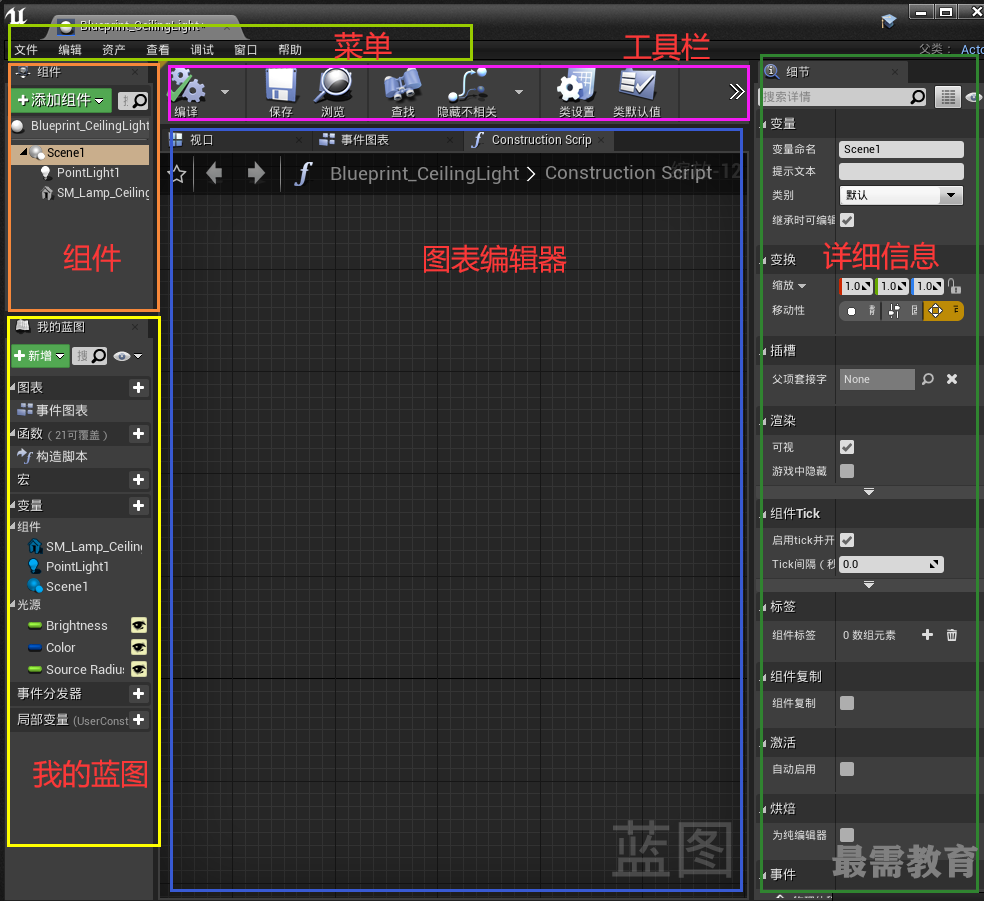Add a new graph with 图表 plus
984x901 pixels.
pyautogui.click(x=139, y=388)
